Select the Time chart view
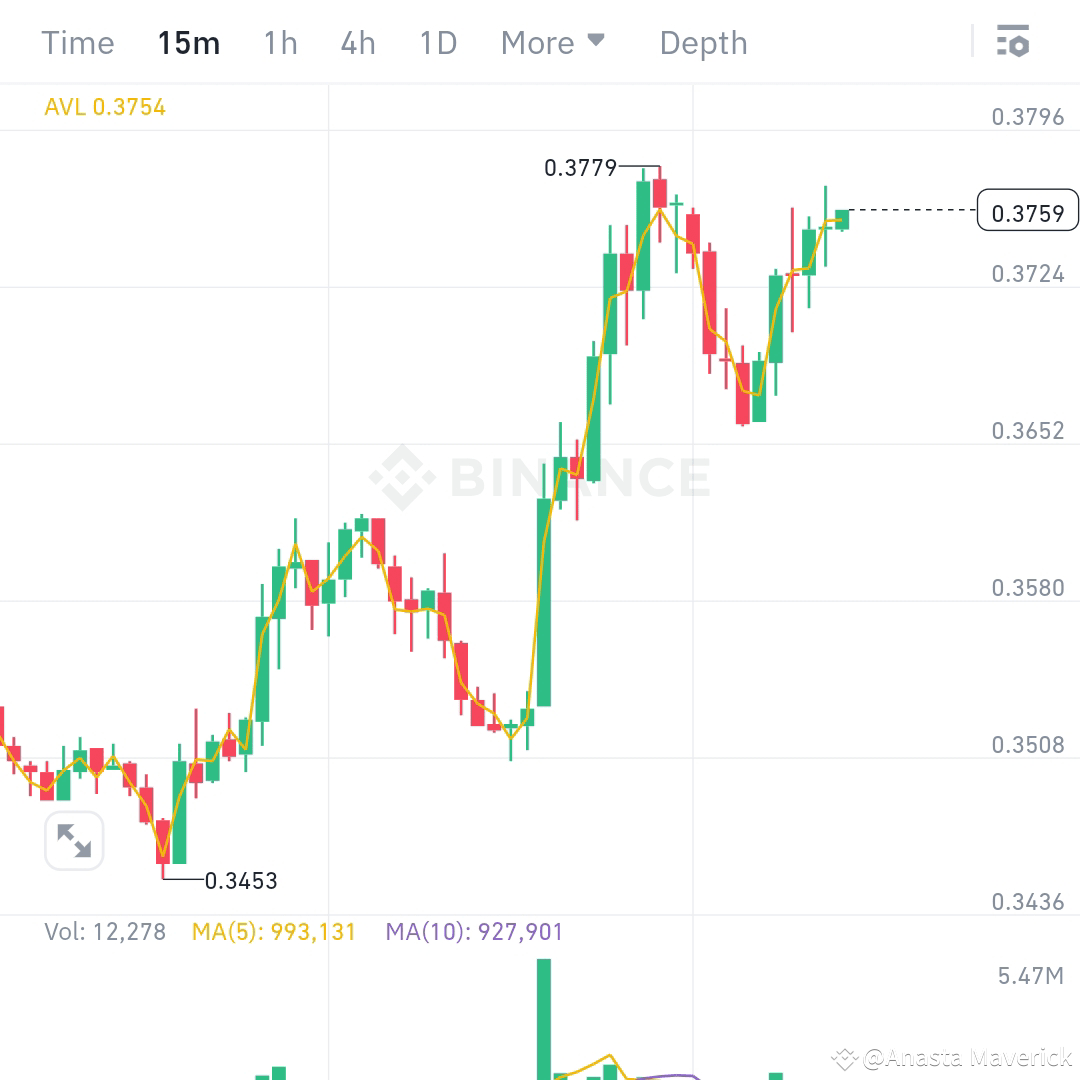The height and width of the screenshot is (1080, 1080). (x=77, y=42)
